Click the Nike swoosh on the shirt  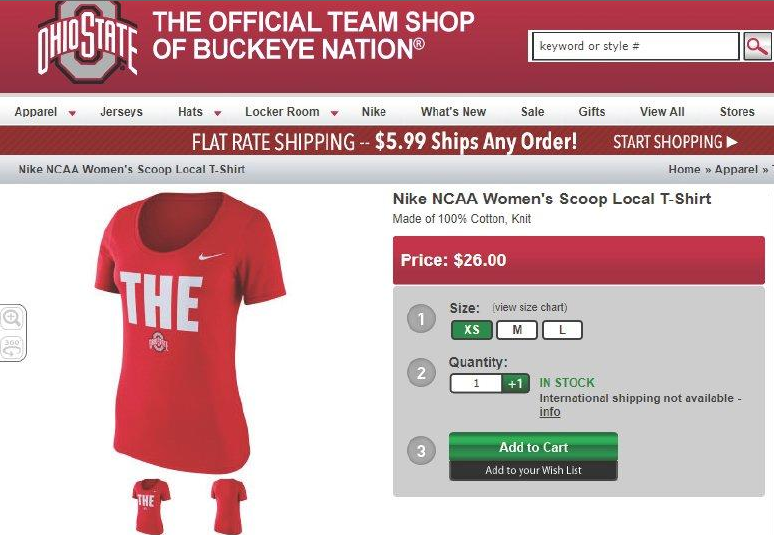212,257
